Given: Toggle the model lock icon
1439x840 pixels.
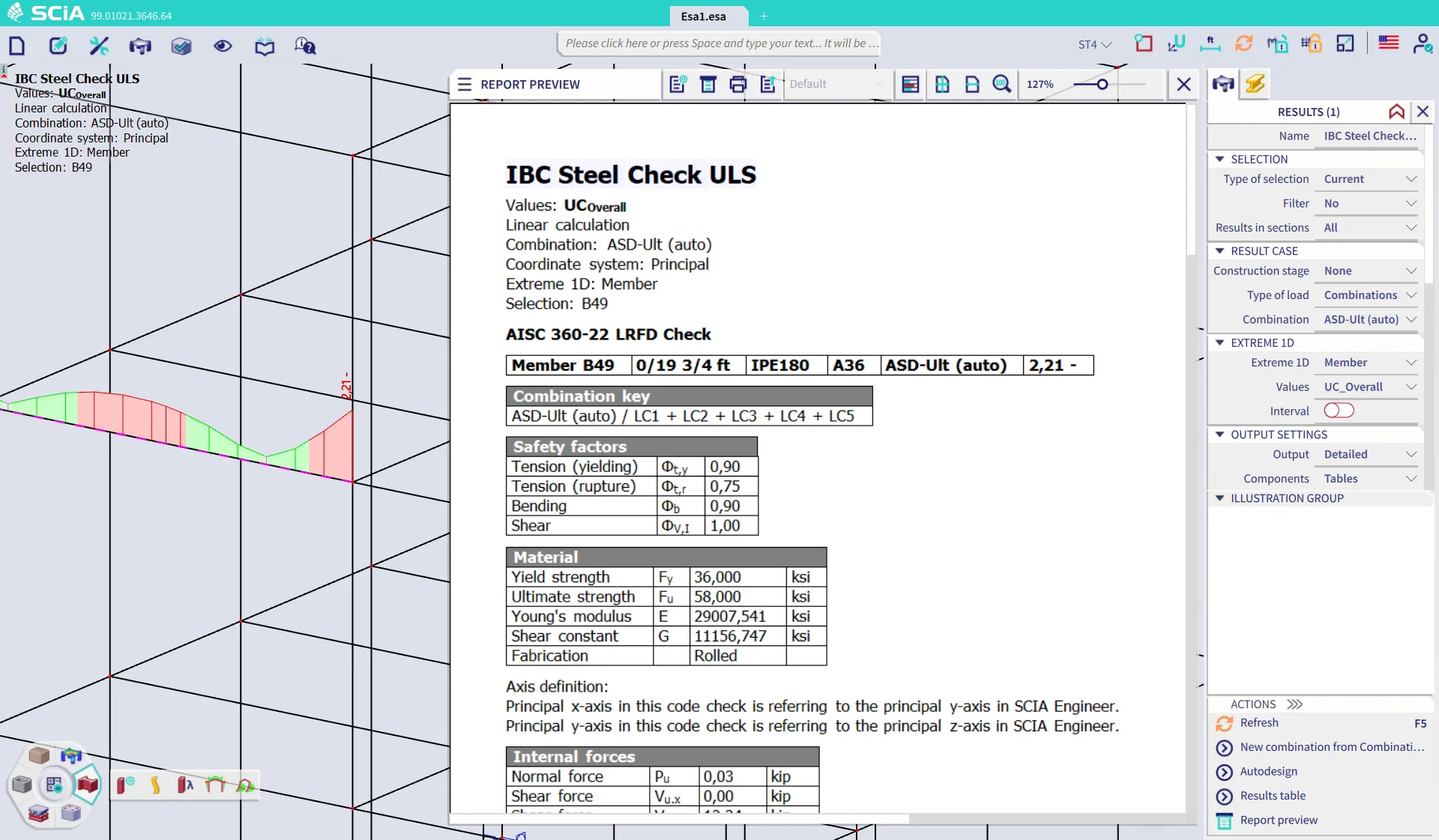Looking at the screenshot, I should tap(1277, 43).
